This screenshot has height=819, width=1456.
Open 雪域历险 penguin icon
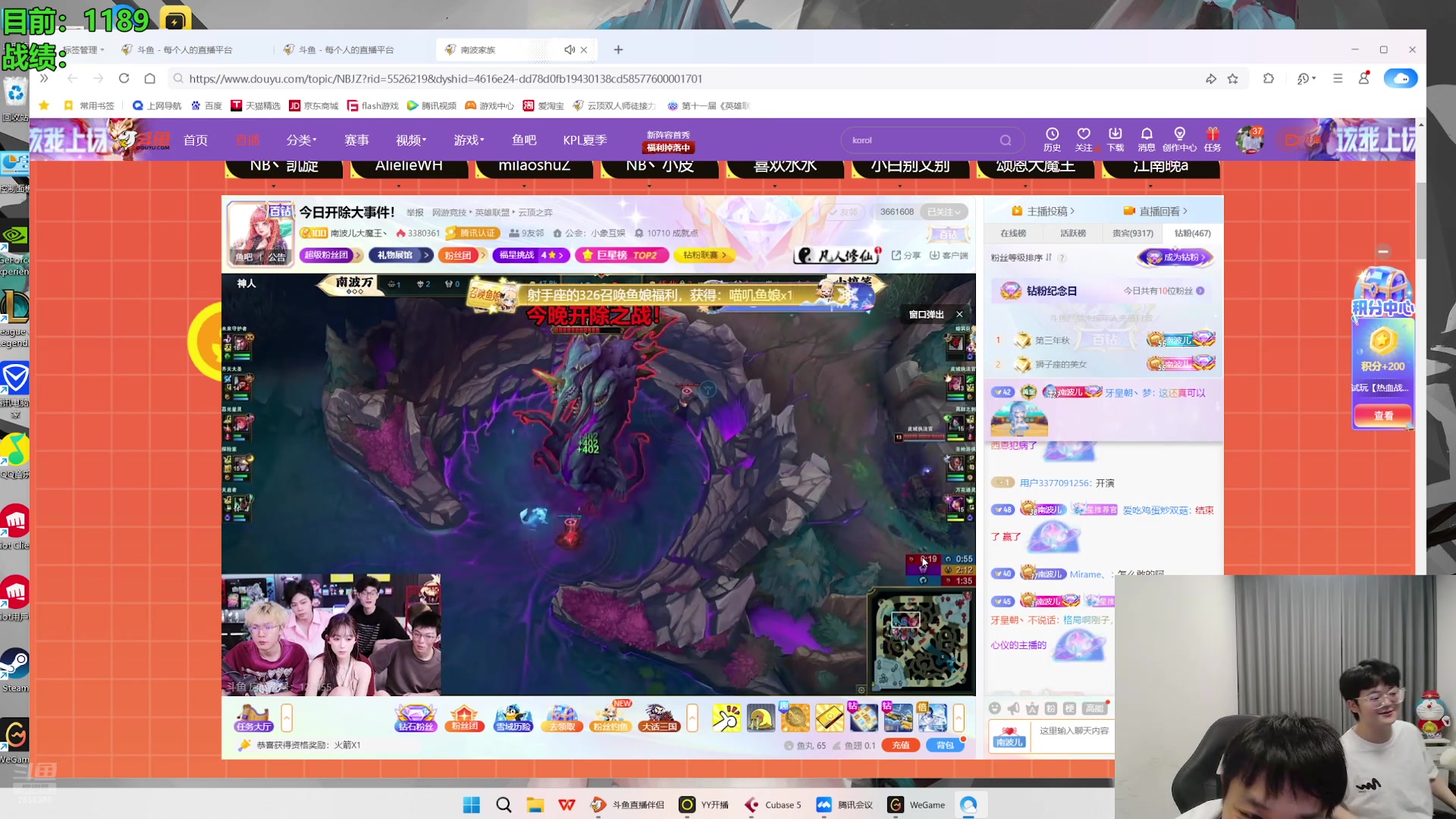click(x=513, y=717)
